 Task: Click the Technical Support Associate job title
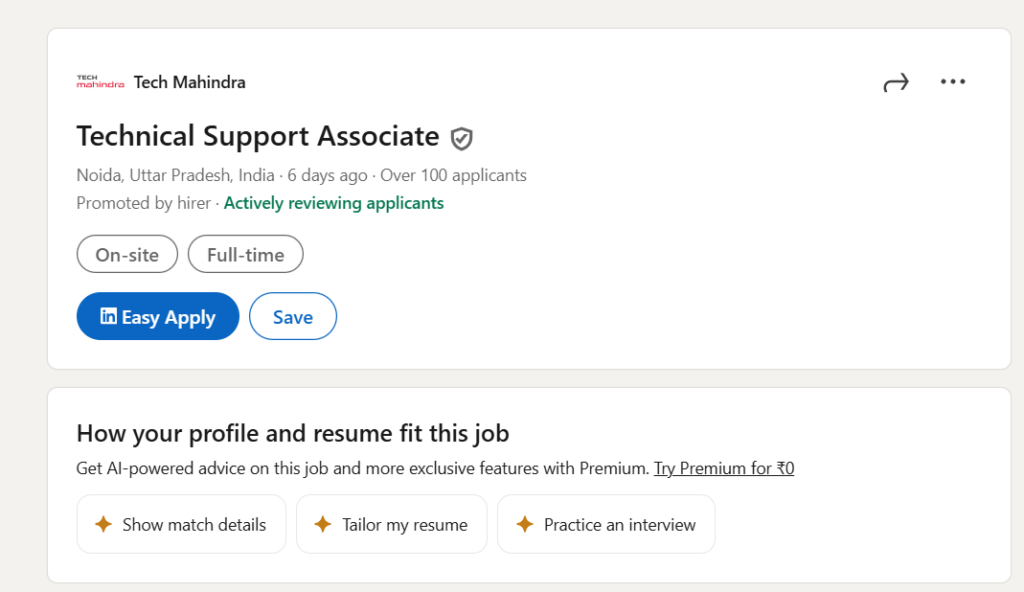tap(257, 136)
